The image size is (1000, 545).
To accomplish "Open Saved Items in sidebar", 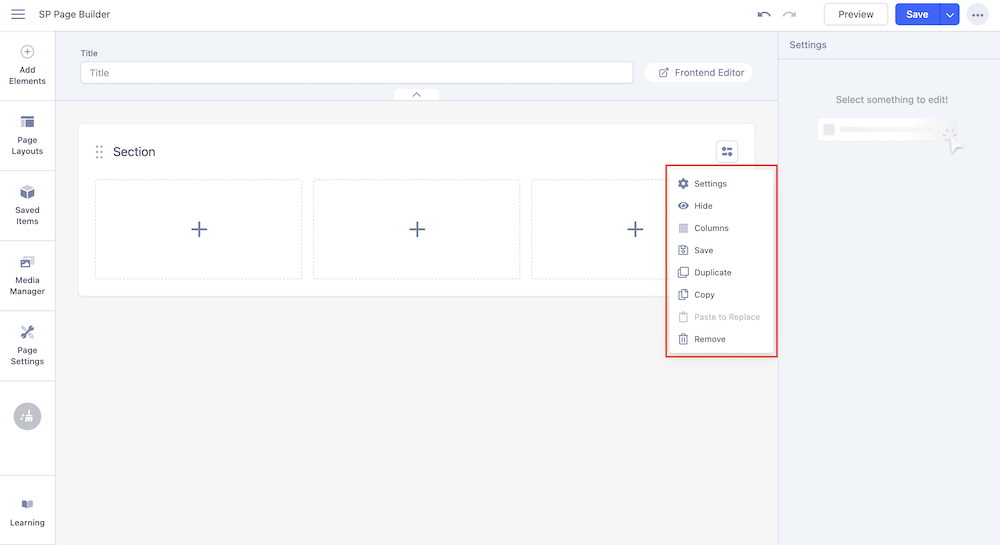I will click(27, 205).
